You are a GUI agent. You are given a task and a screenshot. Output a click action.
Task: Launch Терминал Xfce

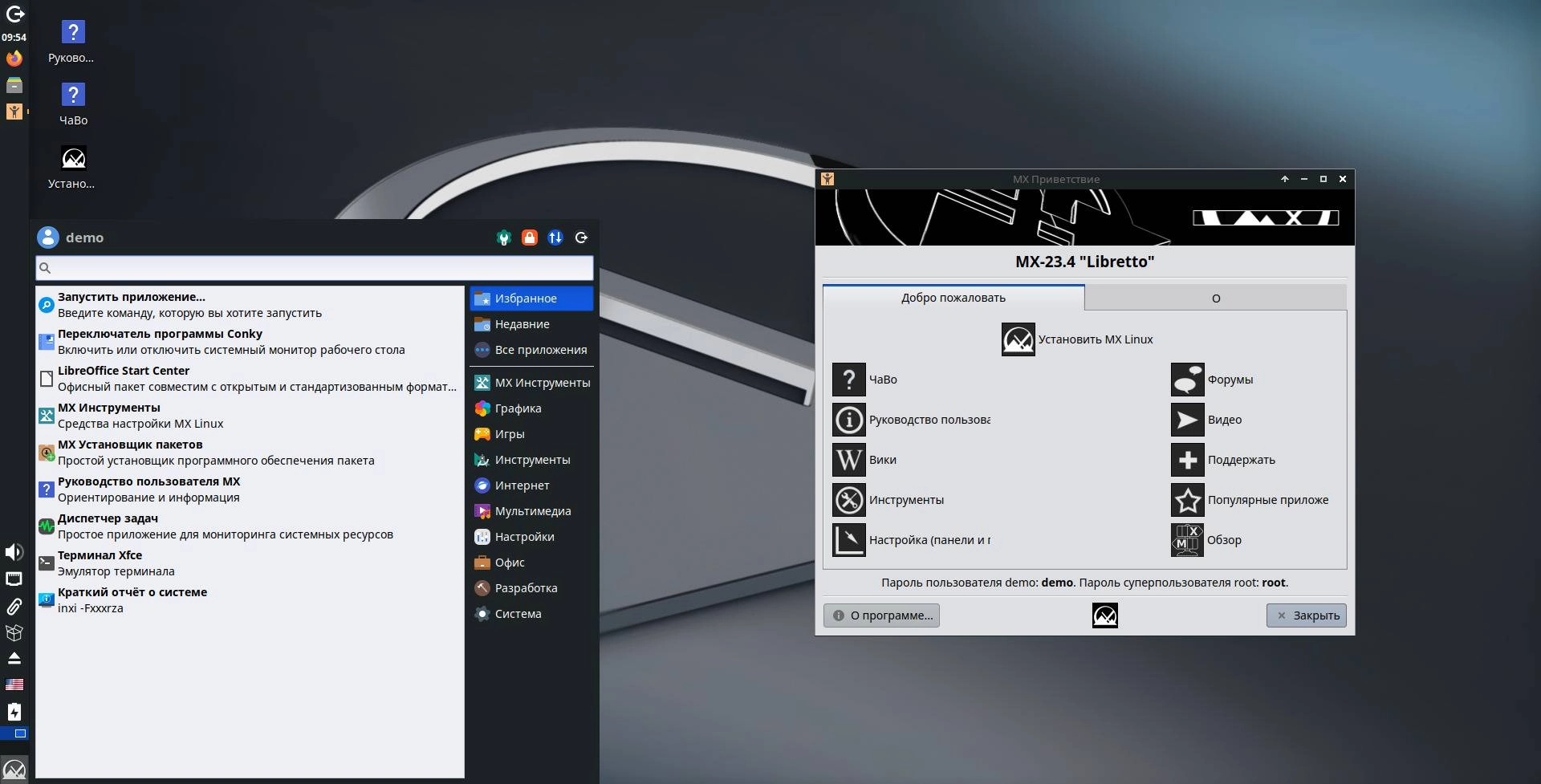click(x=250, y=563)
